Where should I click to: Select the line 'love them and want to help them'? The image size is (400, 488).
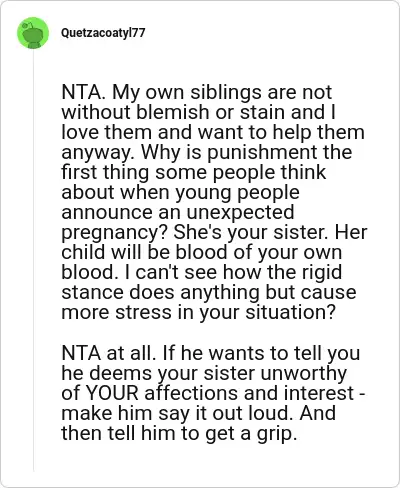point(213,132)
